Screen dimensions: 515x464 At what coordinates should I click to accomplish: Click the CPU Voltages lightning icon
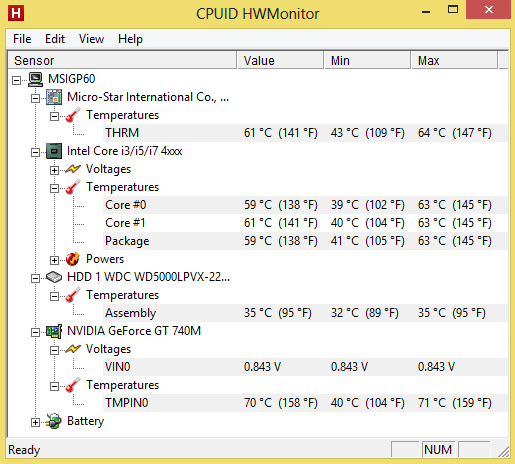coord(73,169)
